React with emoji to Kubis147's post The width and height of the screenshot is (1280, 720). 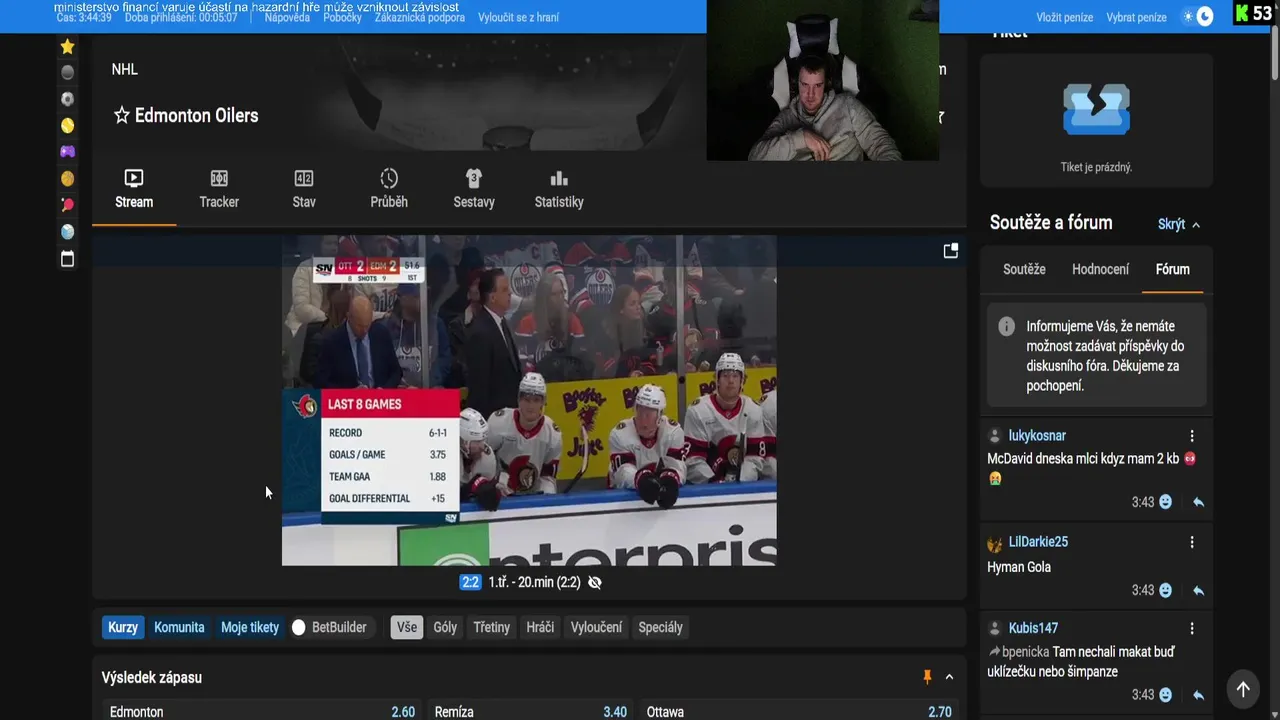coord(1165,694)
